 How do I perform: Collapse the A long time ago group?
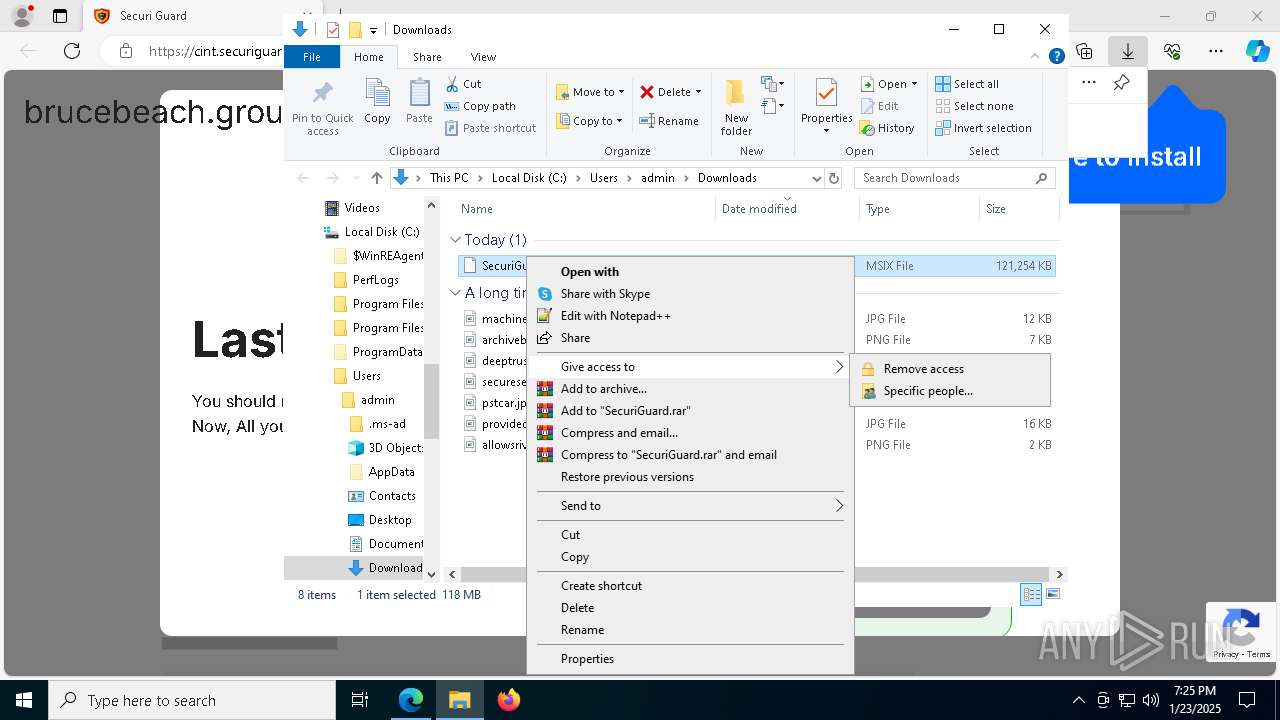455,293
